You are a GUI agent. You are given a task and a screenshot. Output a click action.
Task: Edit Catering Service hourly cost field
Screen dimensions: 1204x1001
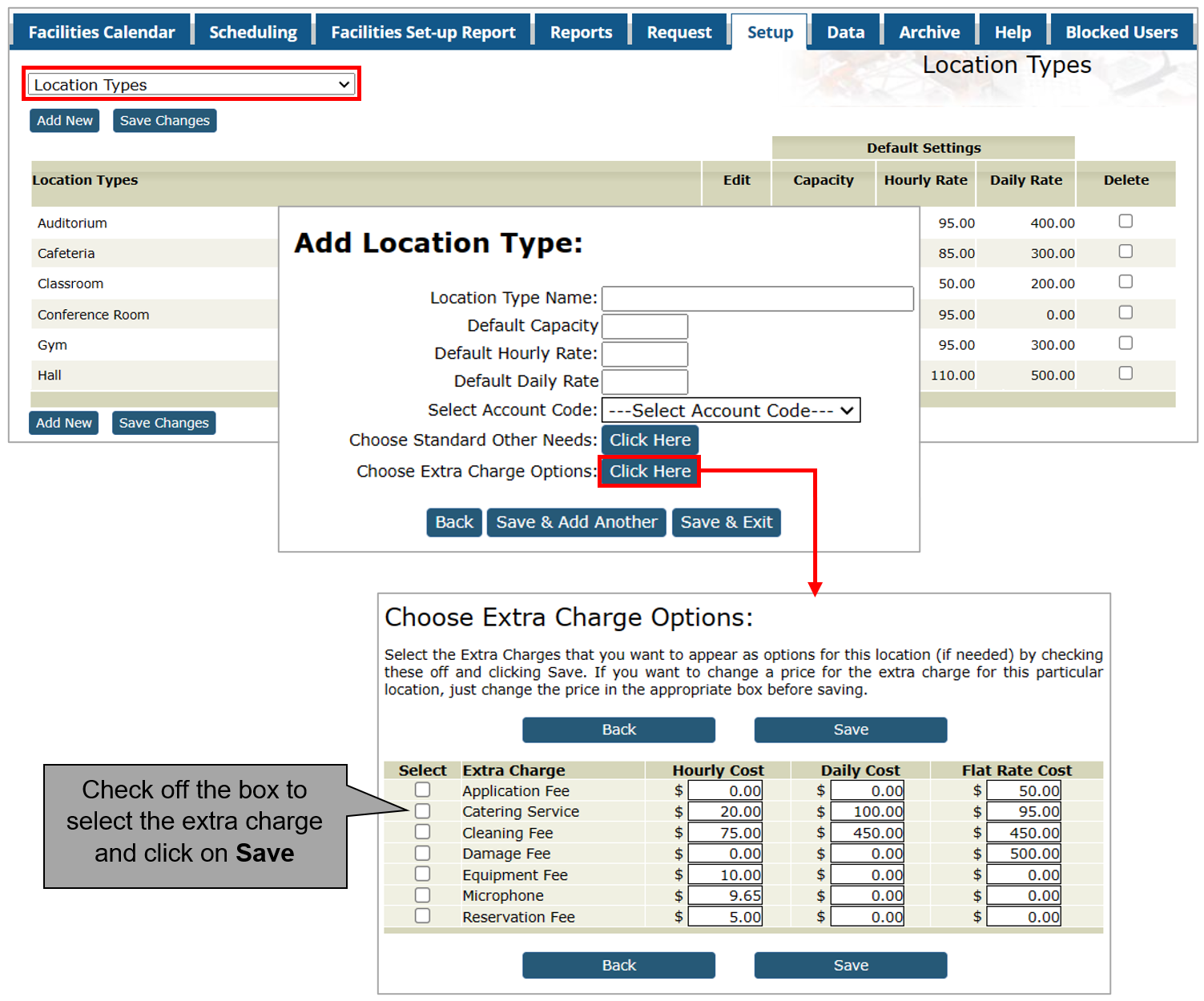pos(725,811)
